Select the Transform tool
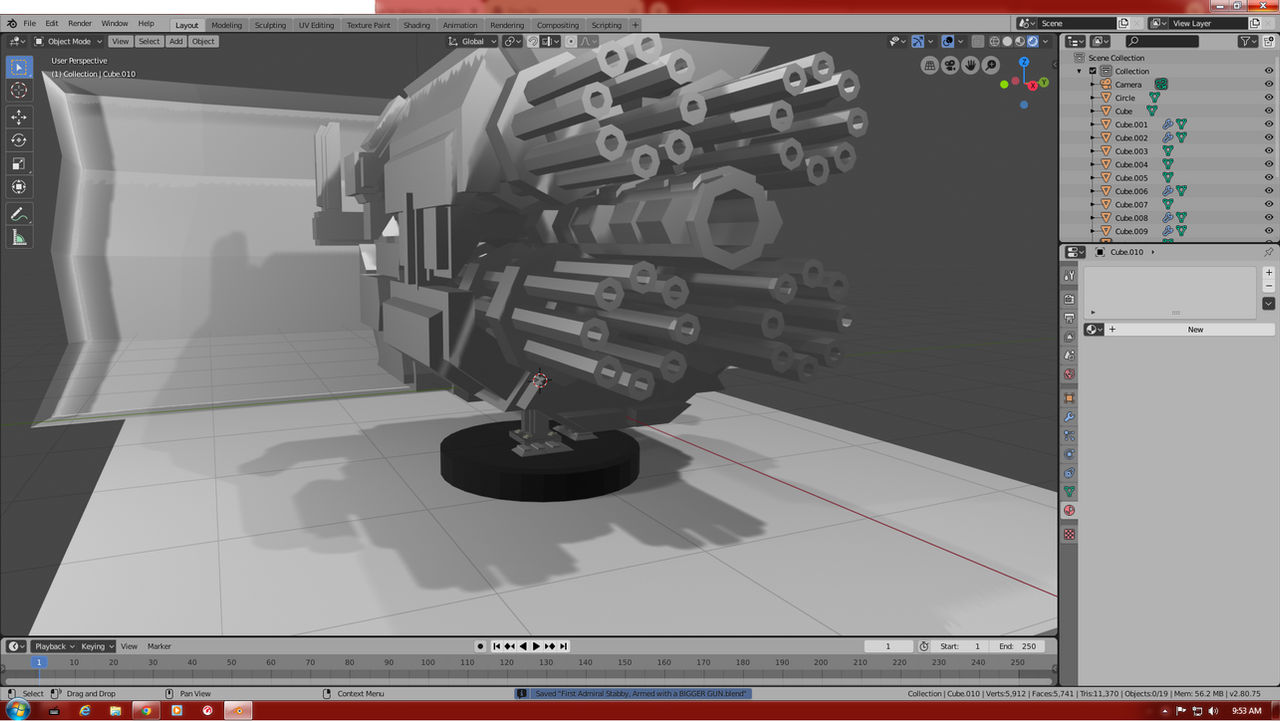Viewport: 1280px width, 721px height. point(19,187)
